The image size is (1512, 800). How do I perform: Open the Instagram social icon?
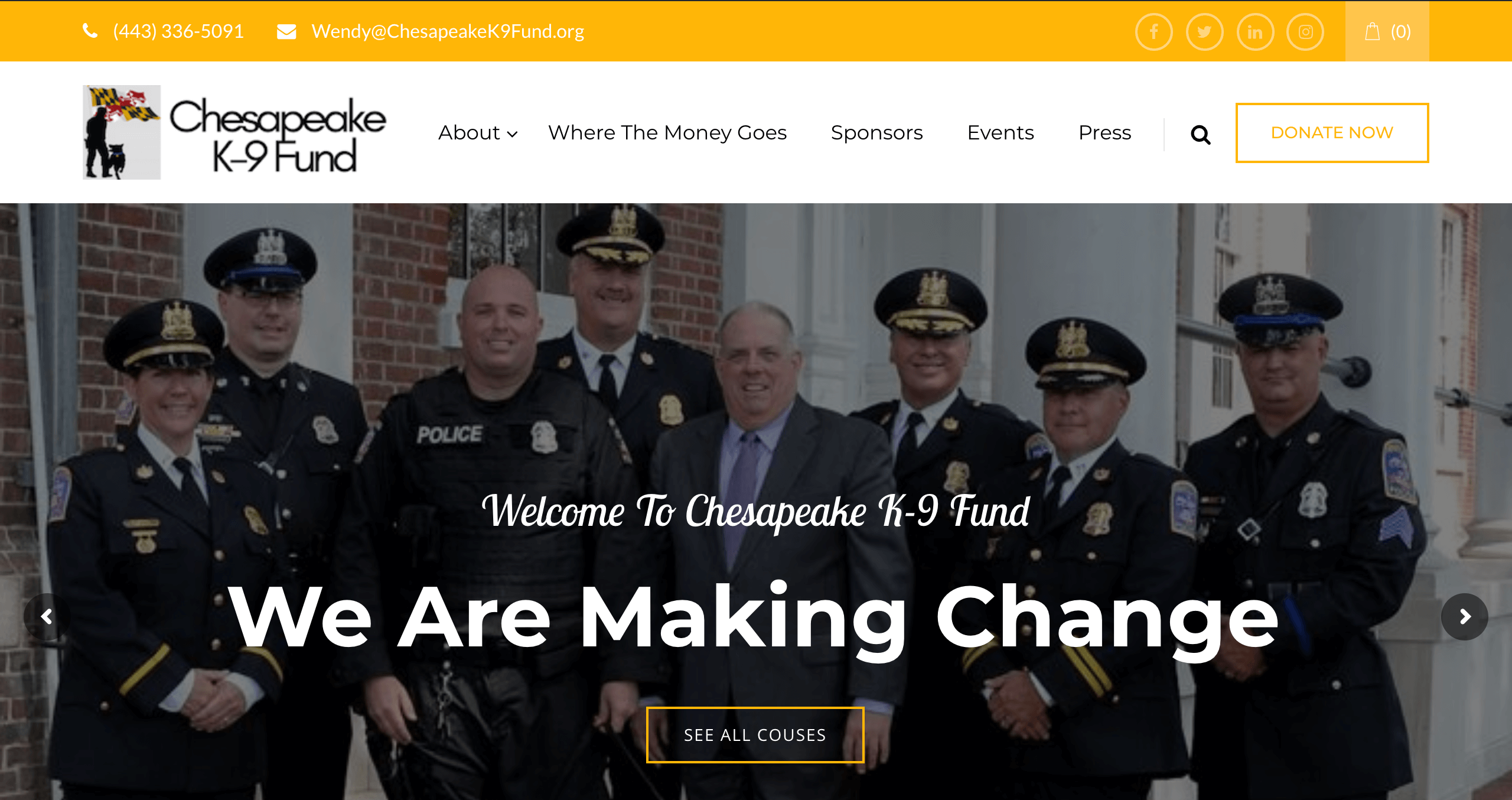pyautogui.click(x=1305, y=32)
